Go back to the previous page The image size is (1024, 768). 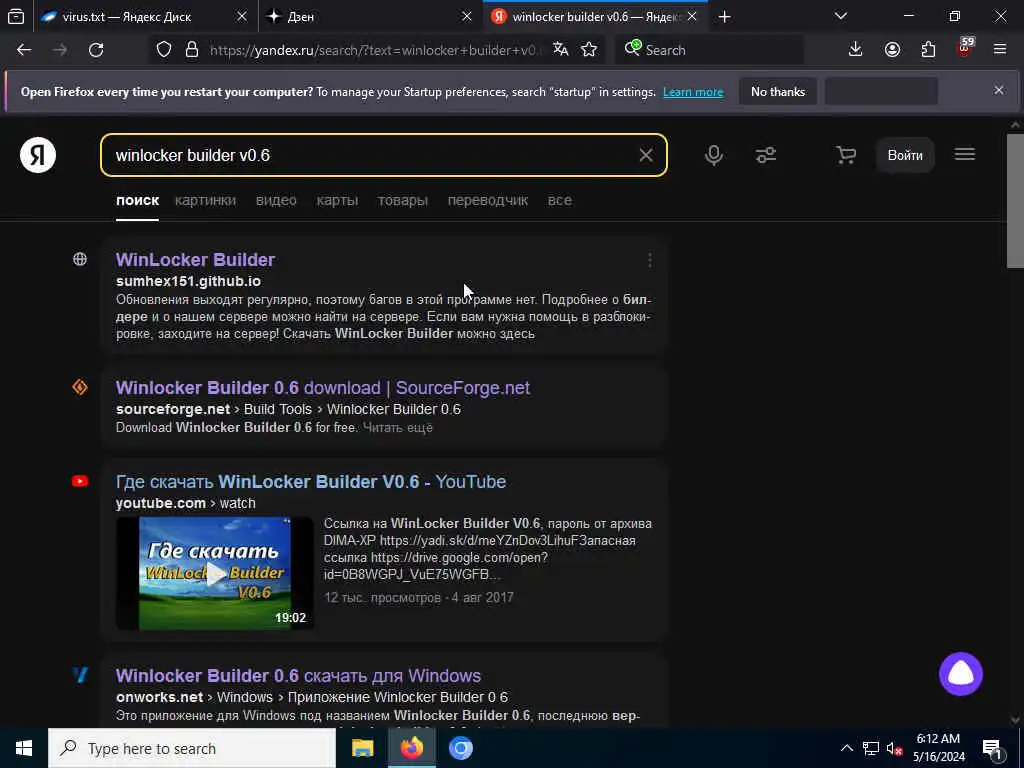pyautogui.click(x=24, y=50)
